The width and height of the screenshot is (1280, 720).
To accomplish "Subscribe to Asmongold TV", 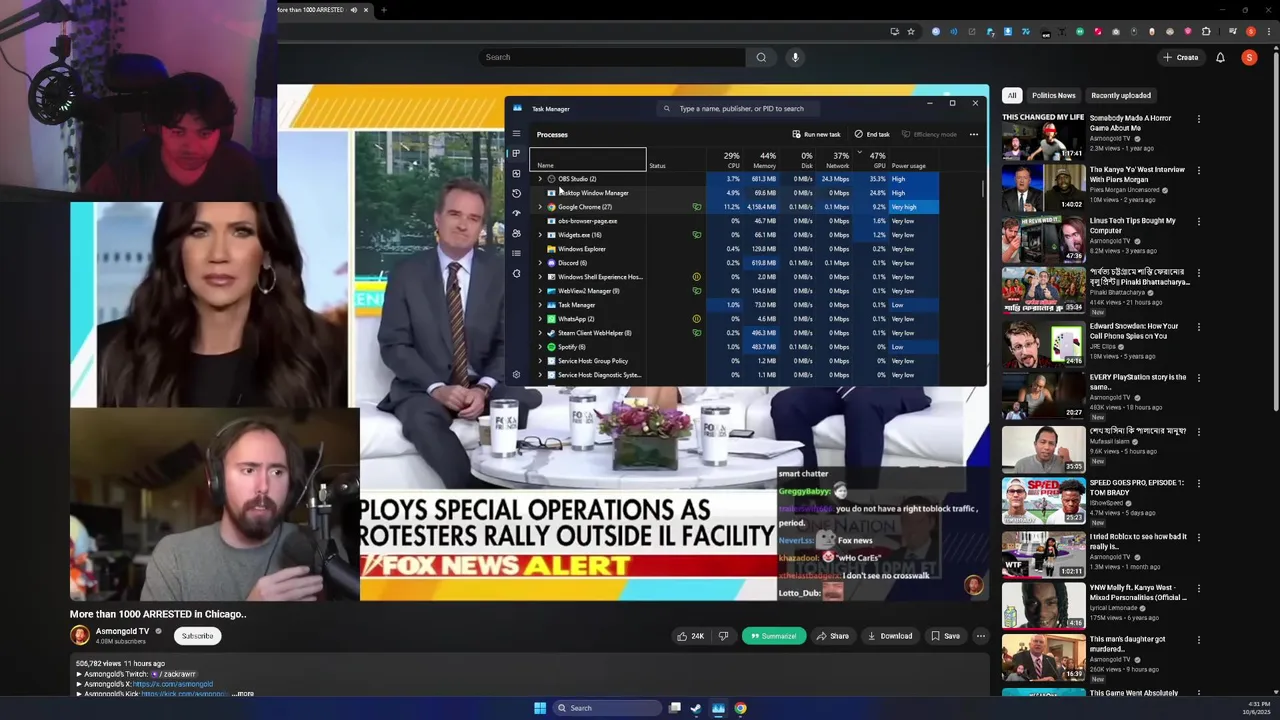I will [197, 636].
